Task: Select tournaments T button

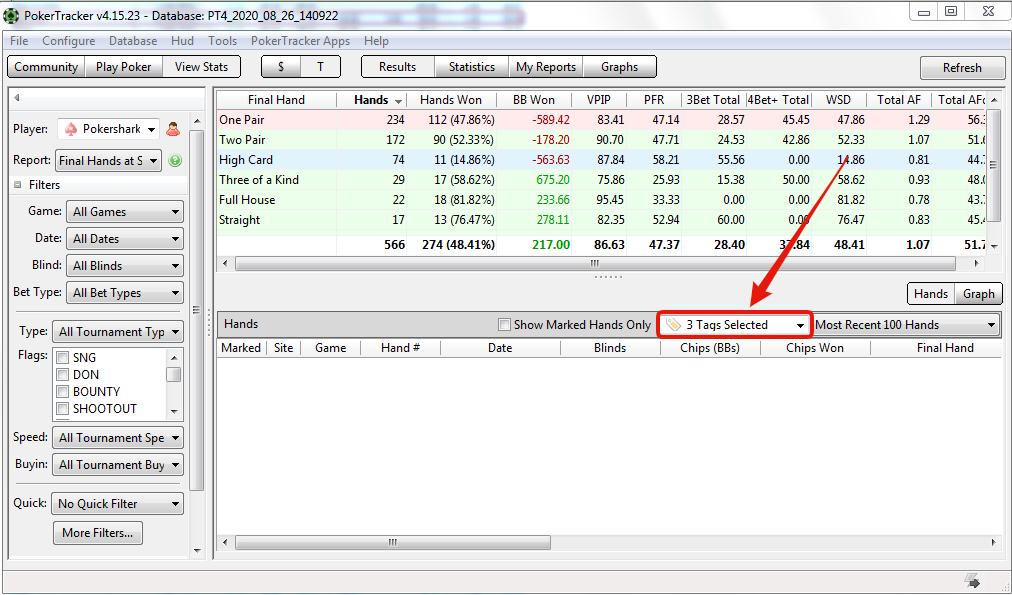Action: (x=321, y=67)
